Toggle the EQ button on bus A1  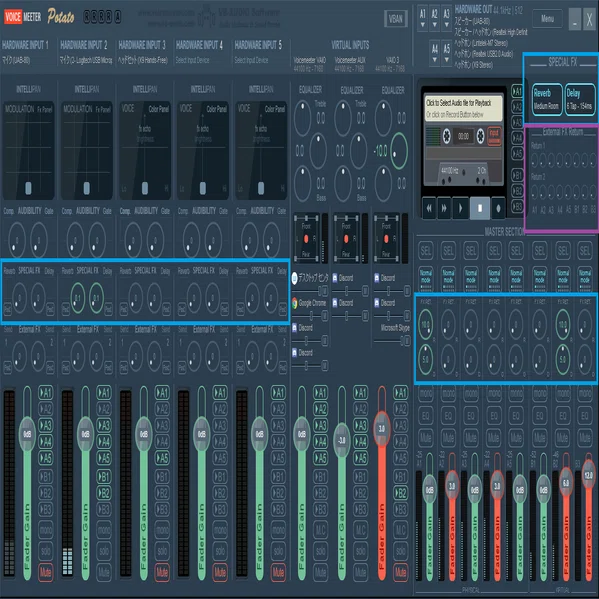click(426, 415)
